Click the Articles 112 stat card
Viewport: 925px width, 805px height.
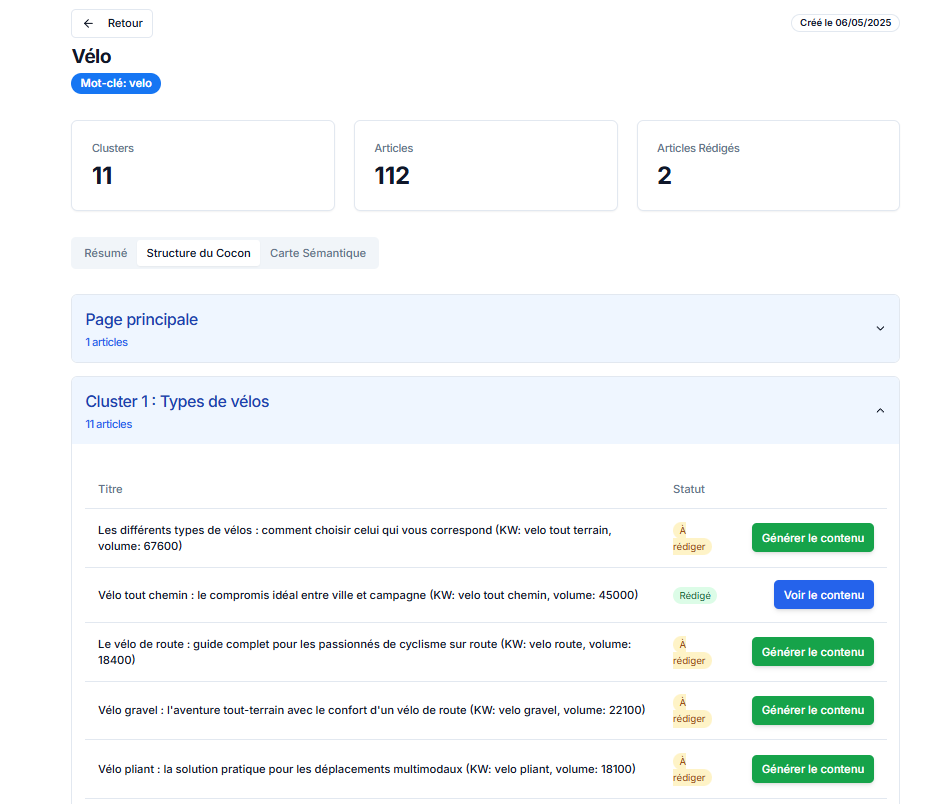point(486,166)
